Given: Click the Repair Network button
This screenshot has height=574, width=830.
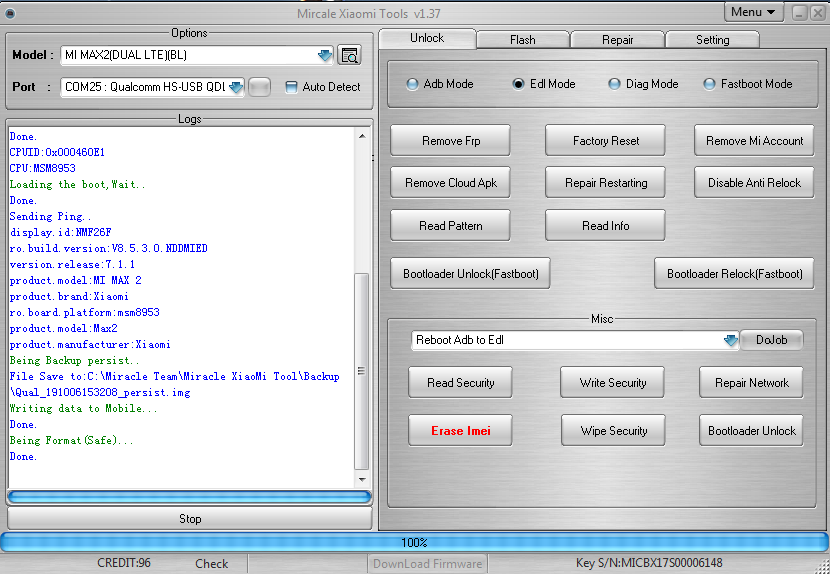Looking at the screenshot, I should point(751,382).
